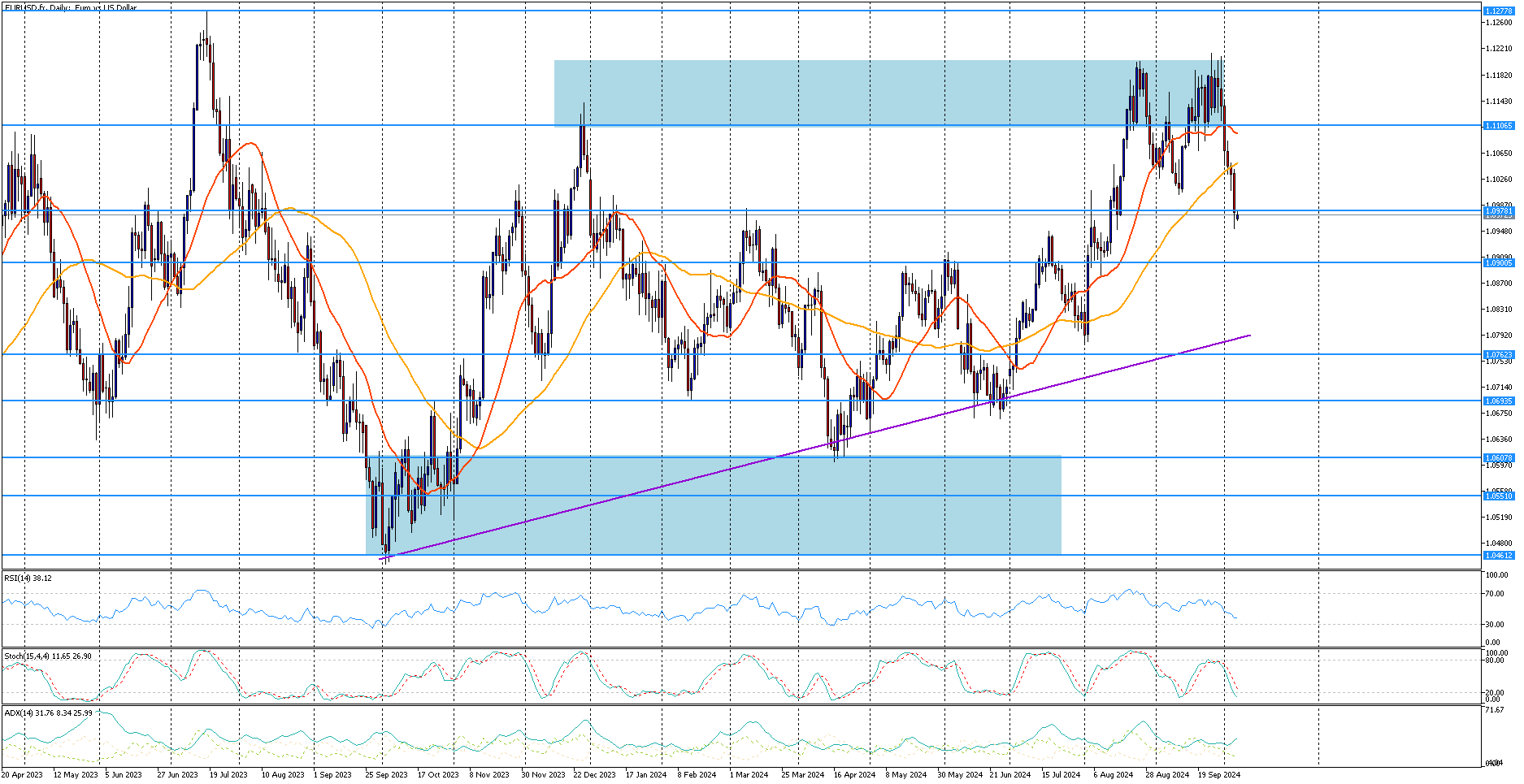The width and height of the screenshot is (1524, 784).
Task: Click the Stoch(15,4,4) indicator label
Action: [x=48, y=656]
